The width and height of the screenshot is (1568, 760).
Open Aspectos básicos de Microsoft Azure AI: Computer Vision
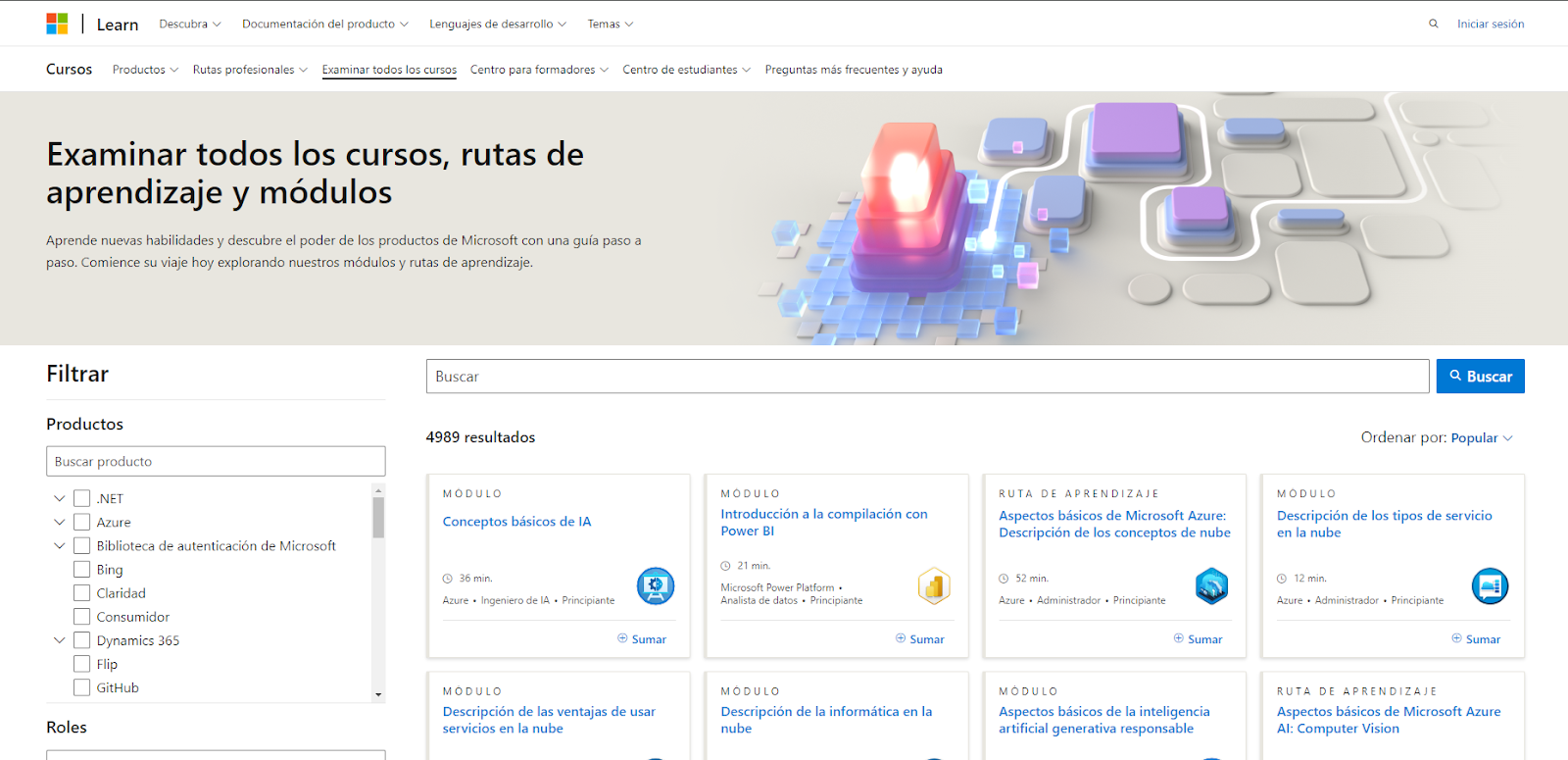click(x=1389, y=720)
